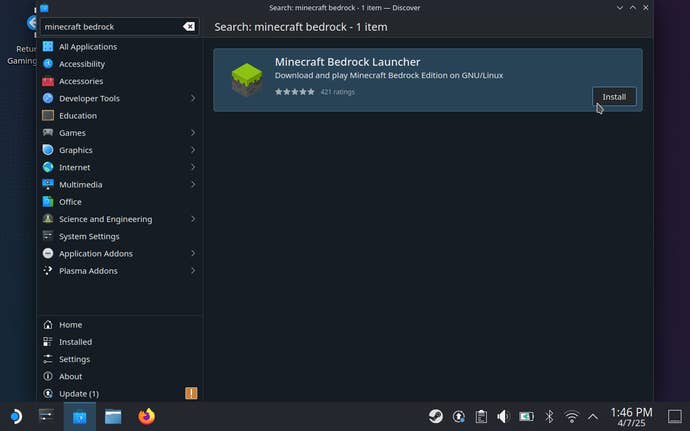Viewport: 690px width, 431px height.
Task: Click the Games controller icon
Action: 48,133
